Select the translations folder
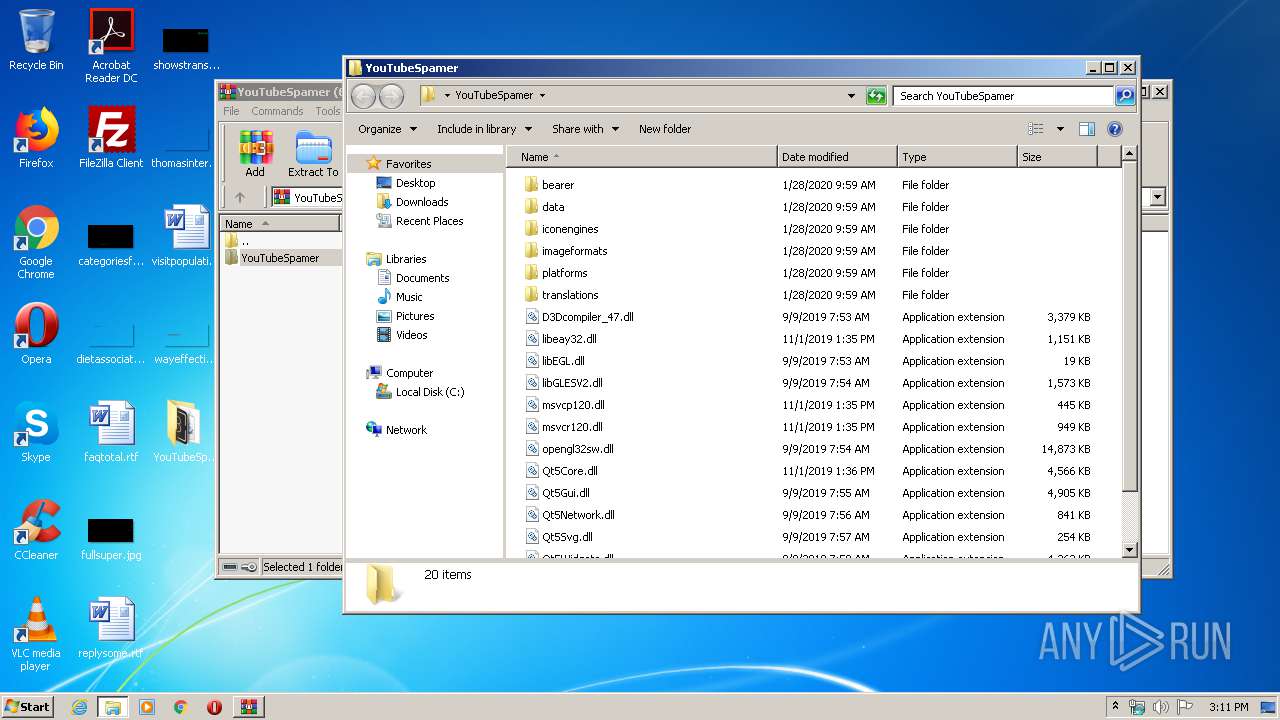Image resolution: width=1280 pixels, height=720 pixels. tap(570, 295)
